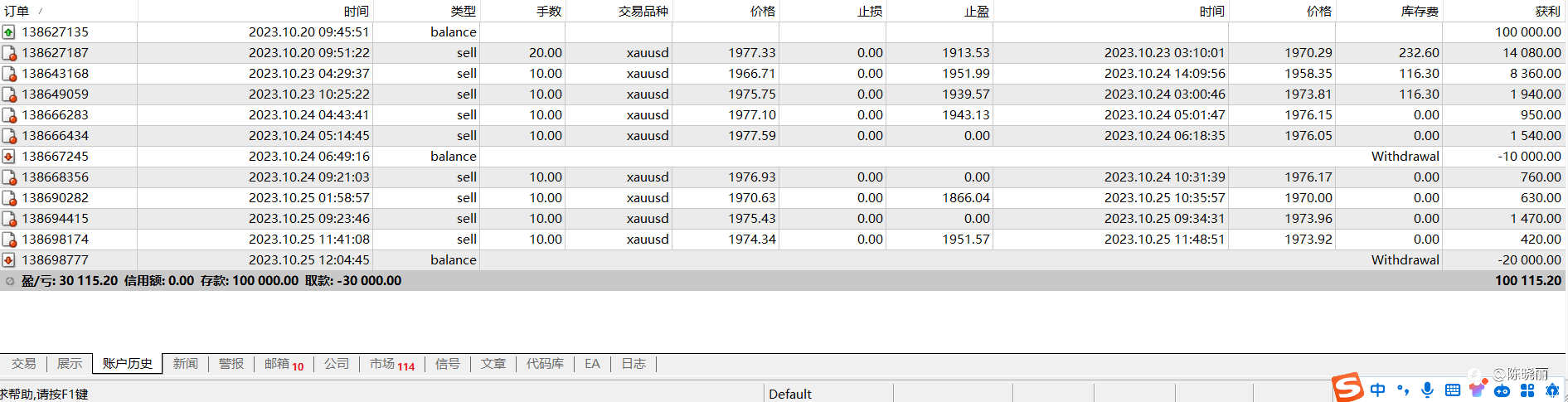
Task: Click the withdrawal icon beside 138667245
Action: (x=8, y=157)
